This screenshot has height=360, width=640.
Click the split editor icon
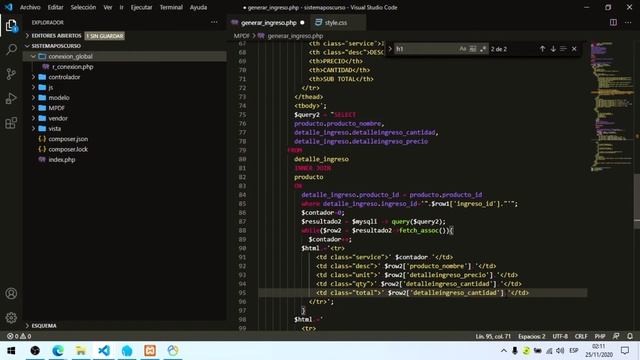(613, 22)
